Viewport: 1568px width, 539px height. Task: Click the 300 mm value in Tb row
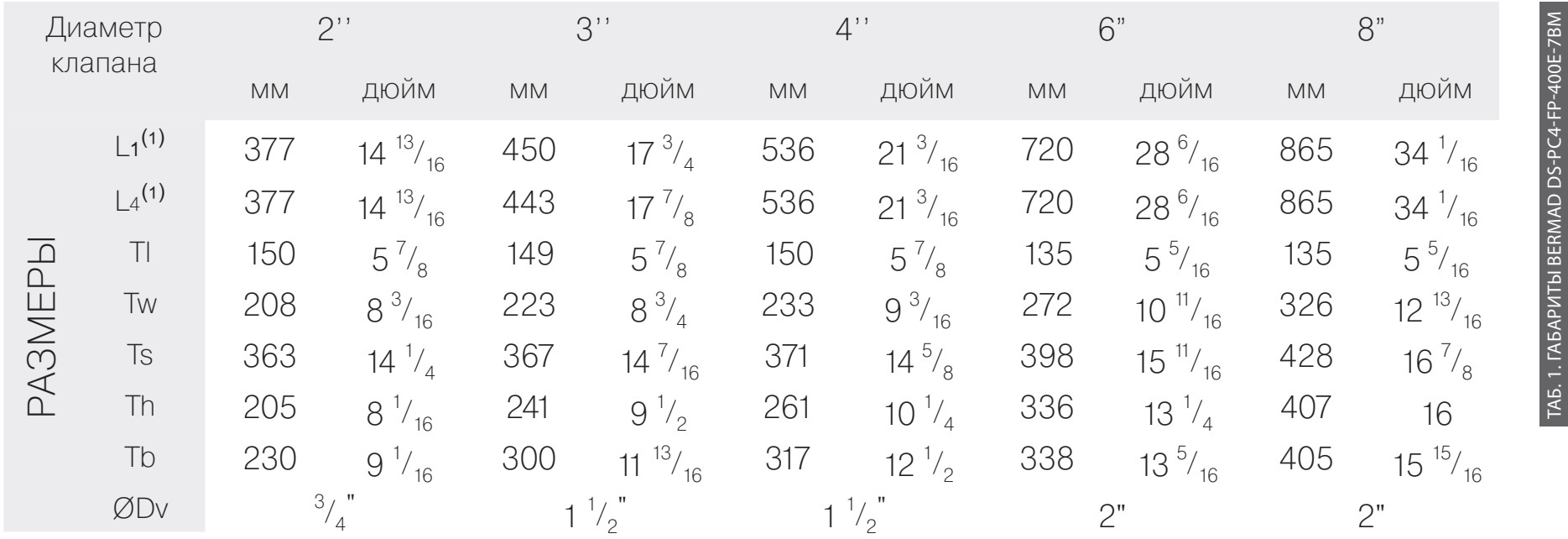pyautogui.click(x=528, y=459)
